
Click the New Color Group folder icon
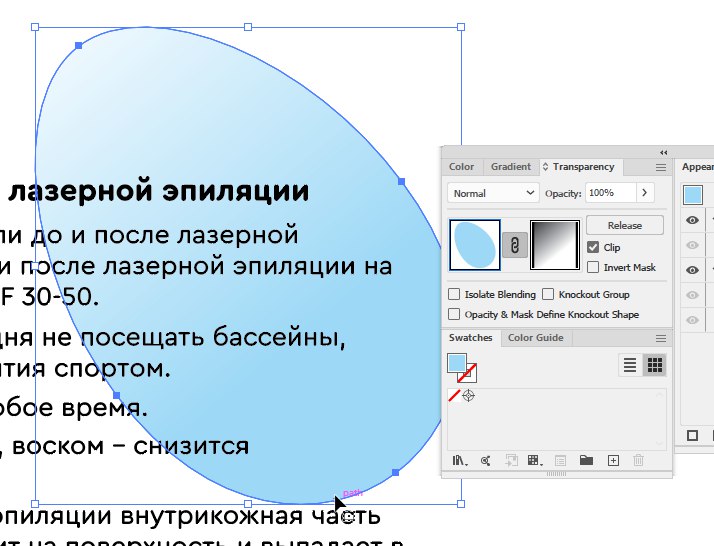[586, 460]
